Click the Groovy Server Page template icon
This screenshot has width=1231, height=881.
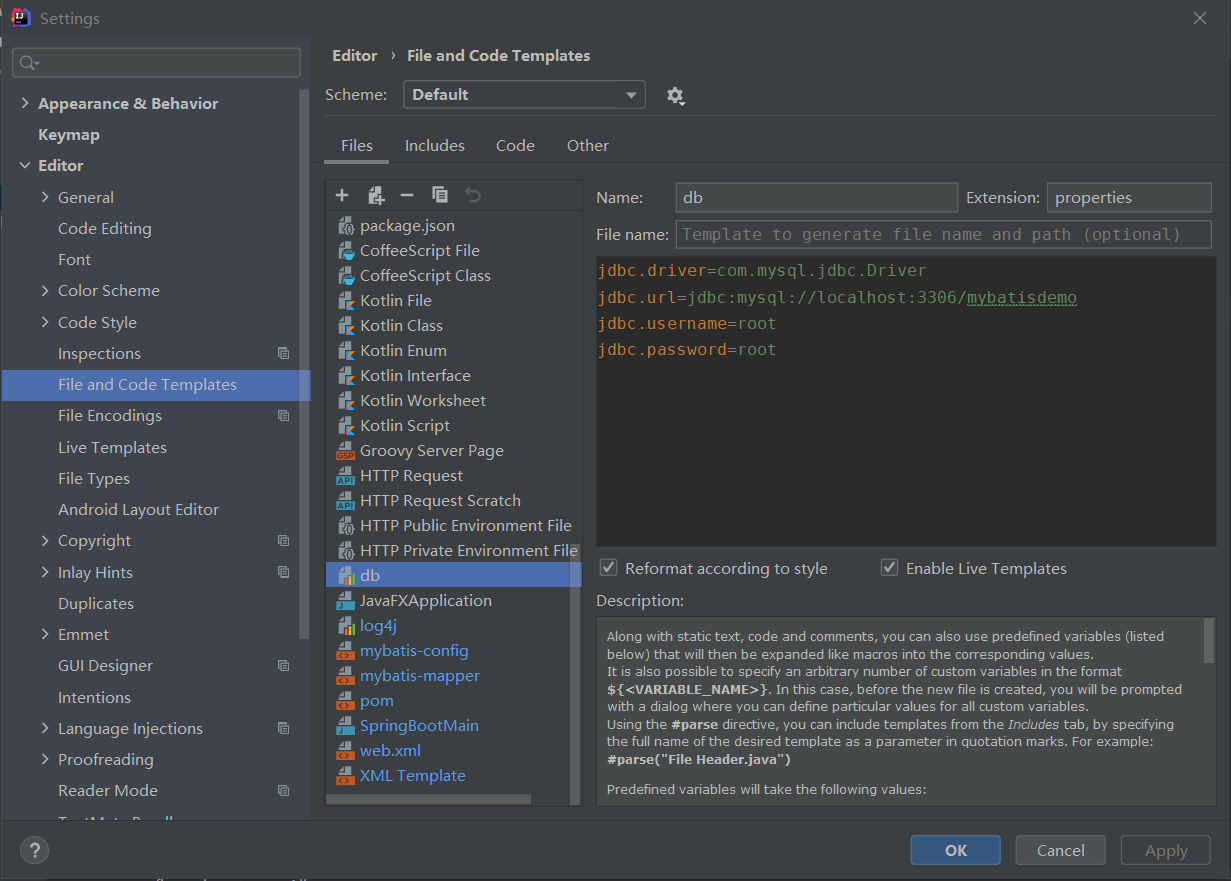point(345,451)
